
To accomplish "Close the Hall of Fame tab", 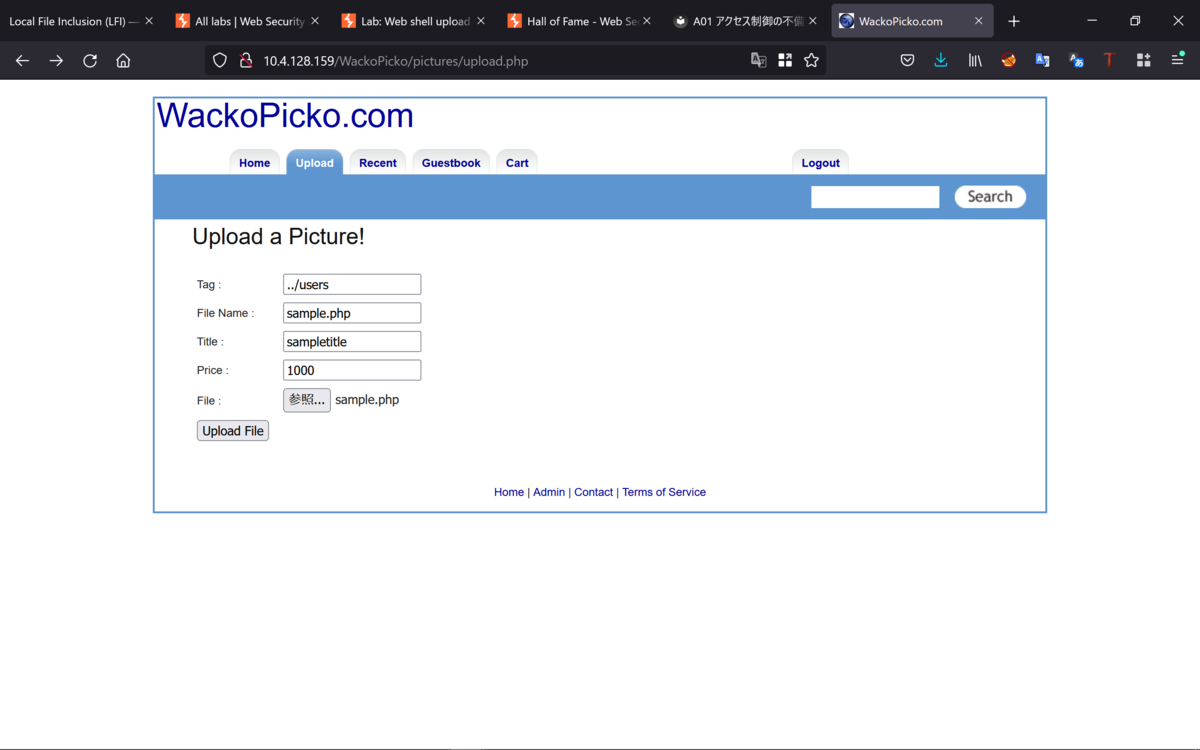I will pos(647,21).
